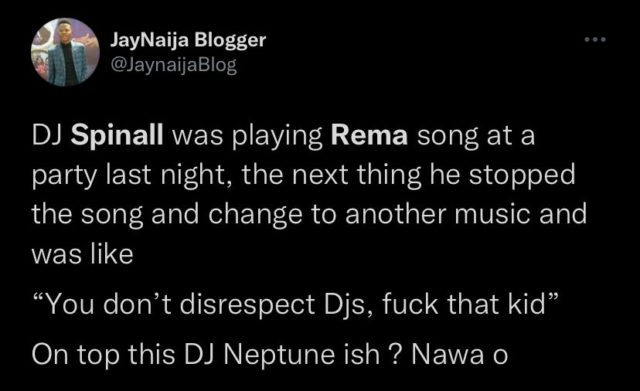Open the three-dot more options menu
Screen dimensions: 640x391
[595, 40]
